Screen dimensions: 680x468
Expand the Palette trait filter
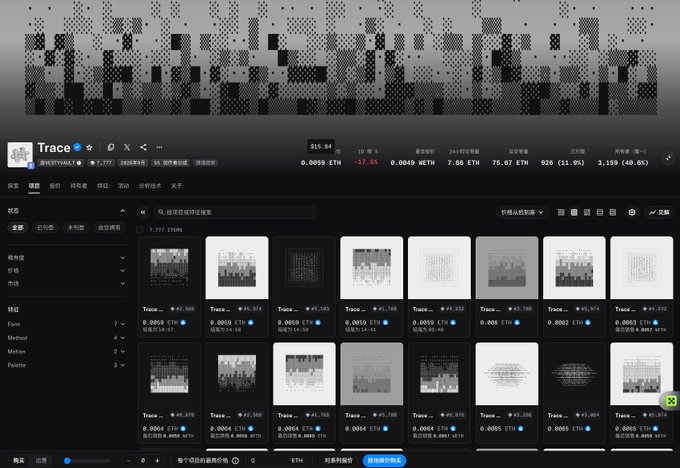click(66, 365)
